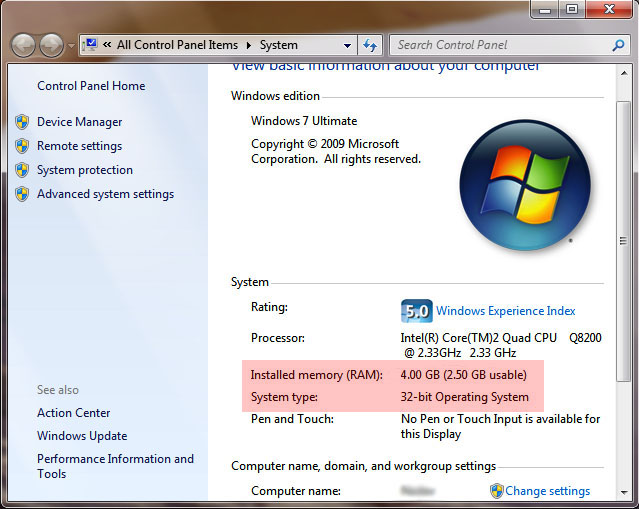Click the Device Manager shield icon
639x509 pixels.
point(22,122)
